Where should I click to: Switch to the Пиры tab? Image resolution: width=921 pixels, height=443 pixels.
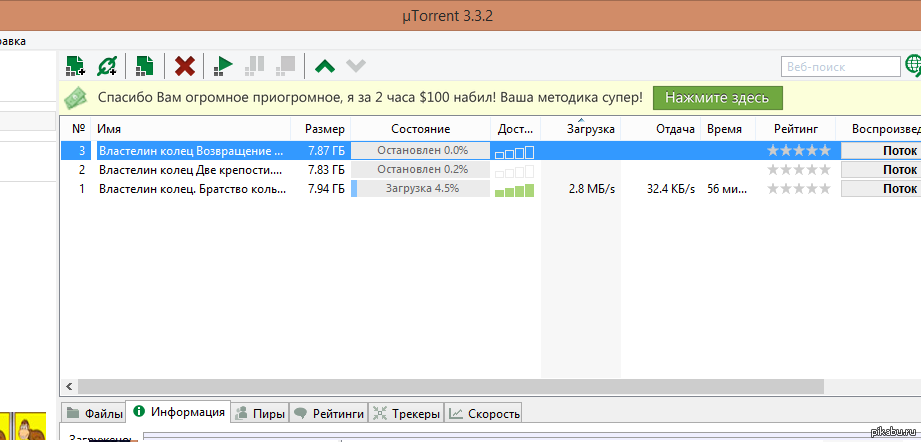pyautogui.click(x=259, y=413)
